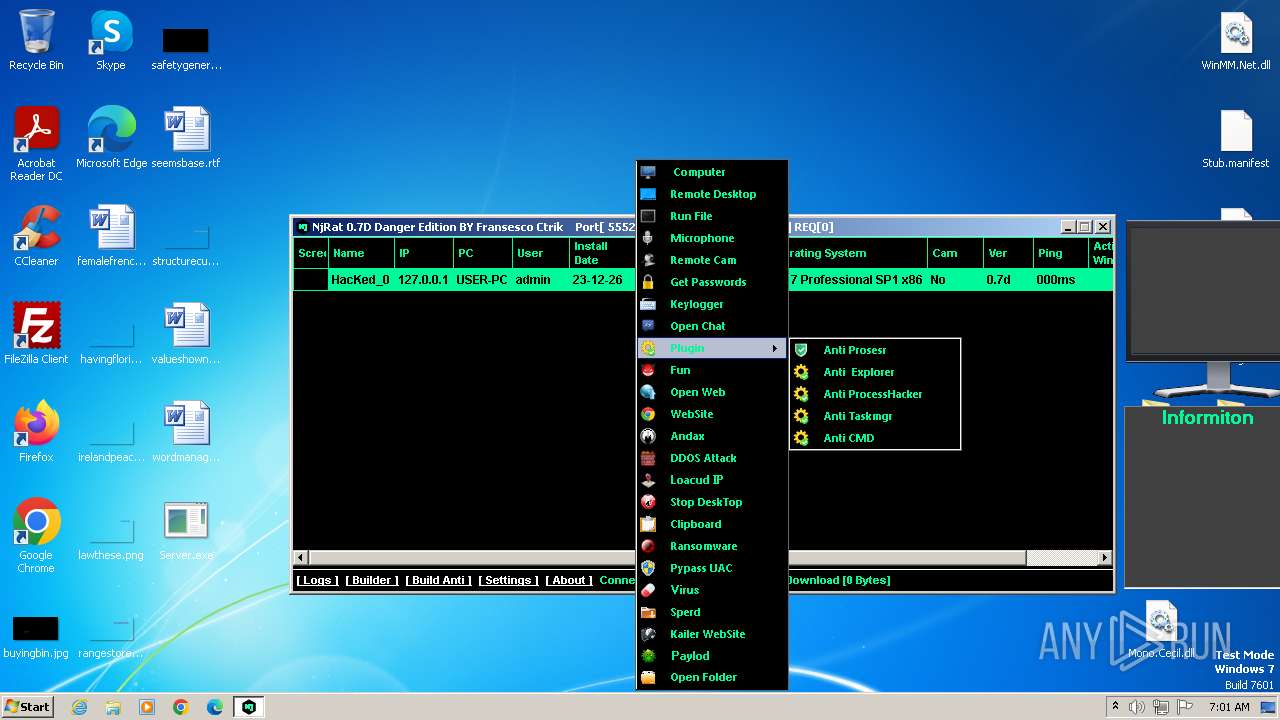Open the [Settings] link

pos(508,580)
